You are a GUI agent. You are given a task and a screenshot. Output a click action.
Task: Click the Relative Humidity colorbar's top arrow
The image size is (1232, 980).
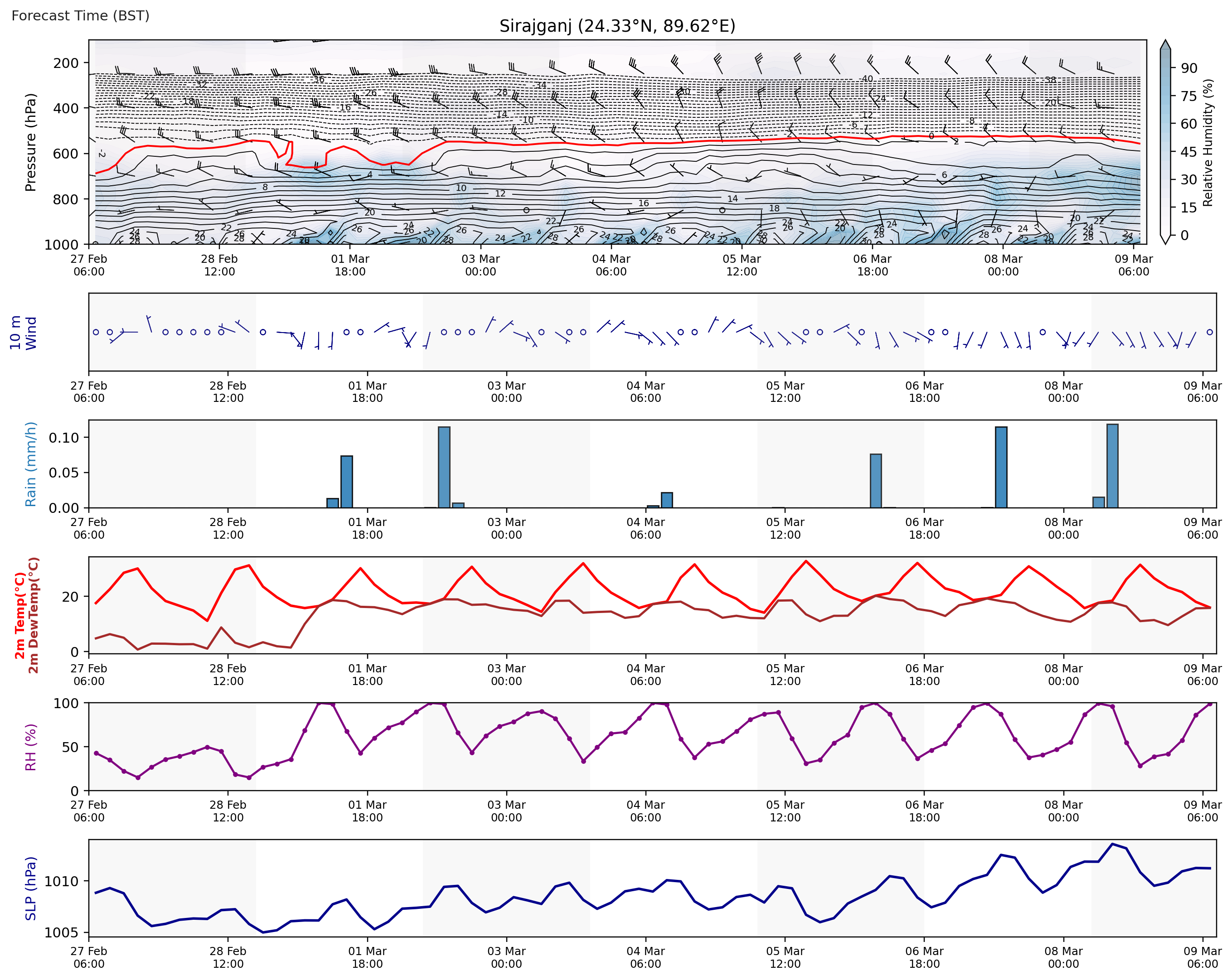click(1166, 45)
